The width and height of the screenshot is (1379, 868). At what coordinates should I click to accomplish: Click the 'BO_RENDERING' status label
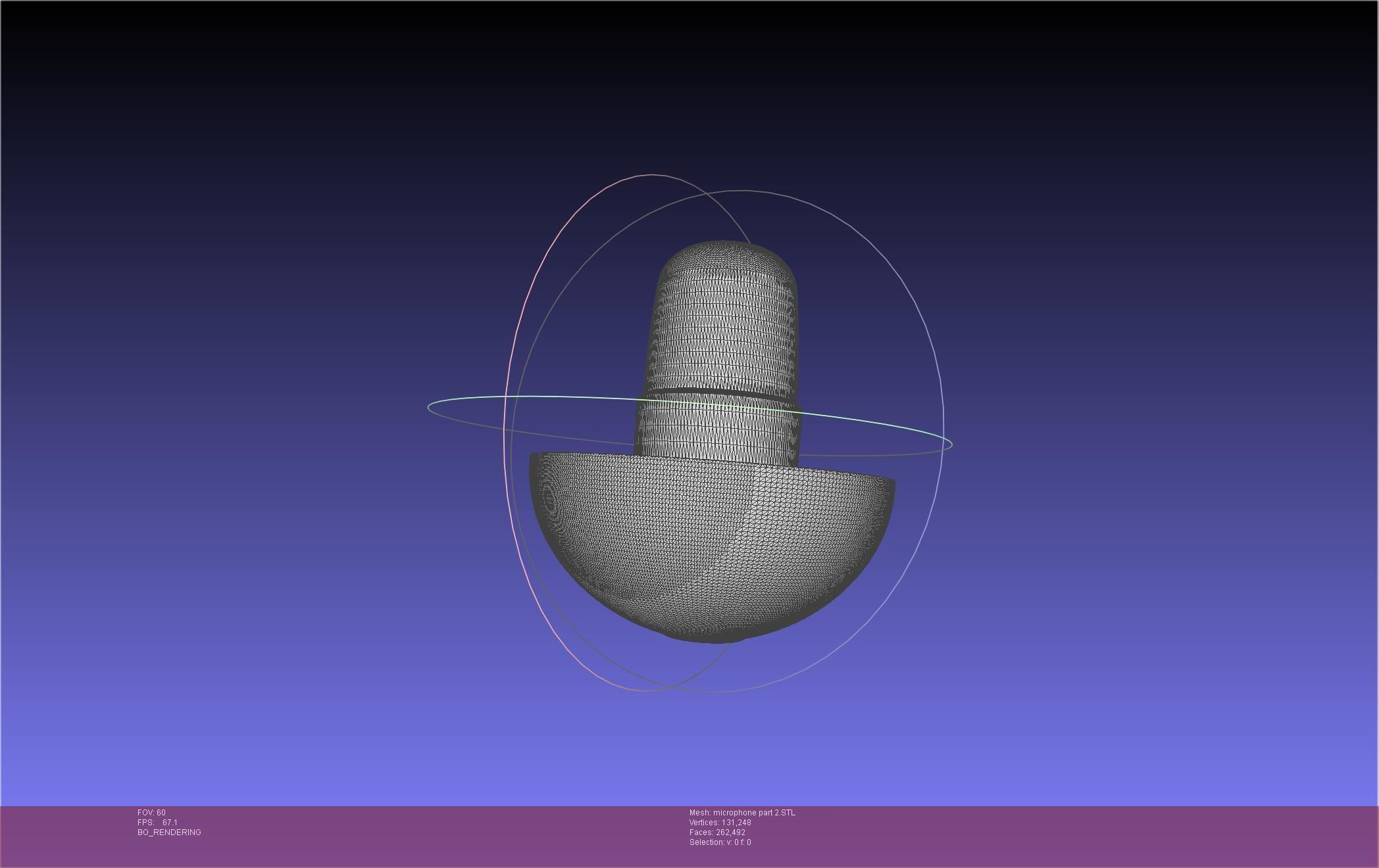(169, 832)
